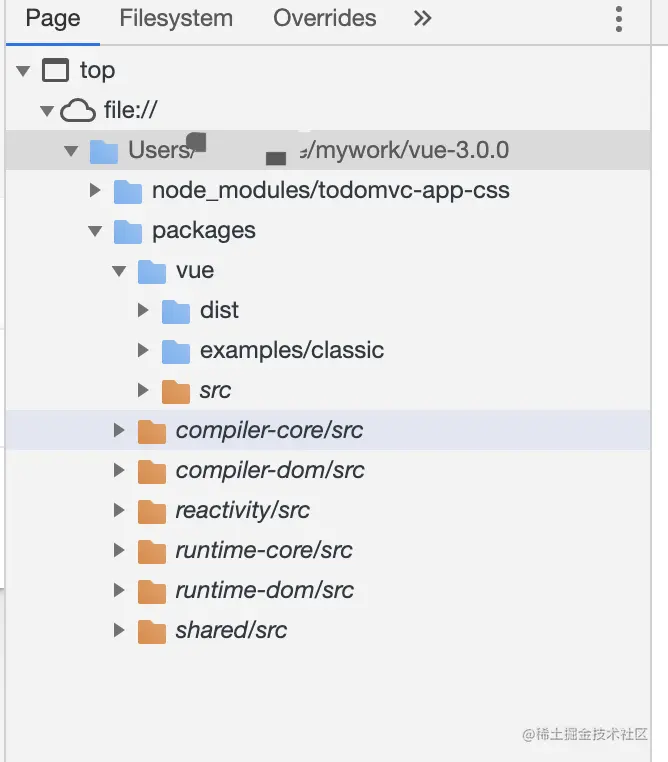Open the Overrides tab
This screenshot has width=668, height=762.
pyautogui.click(x=325, y=18)
